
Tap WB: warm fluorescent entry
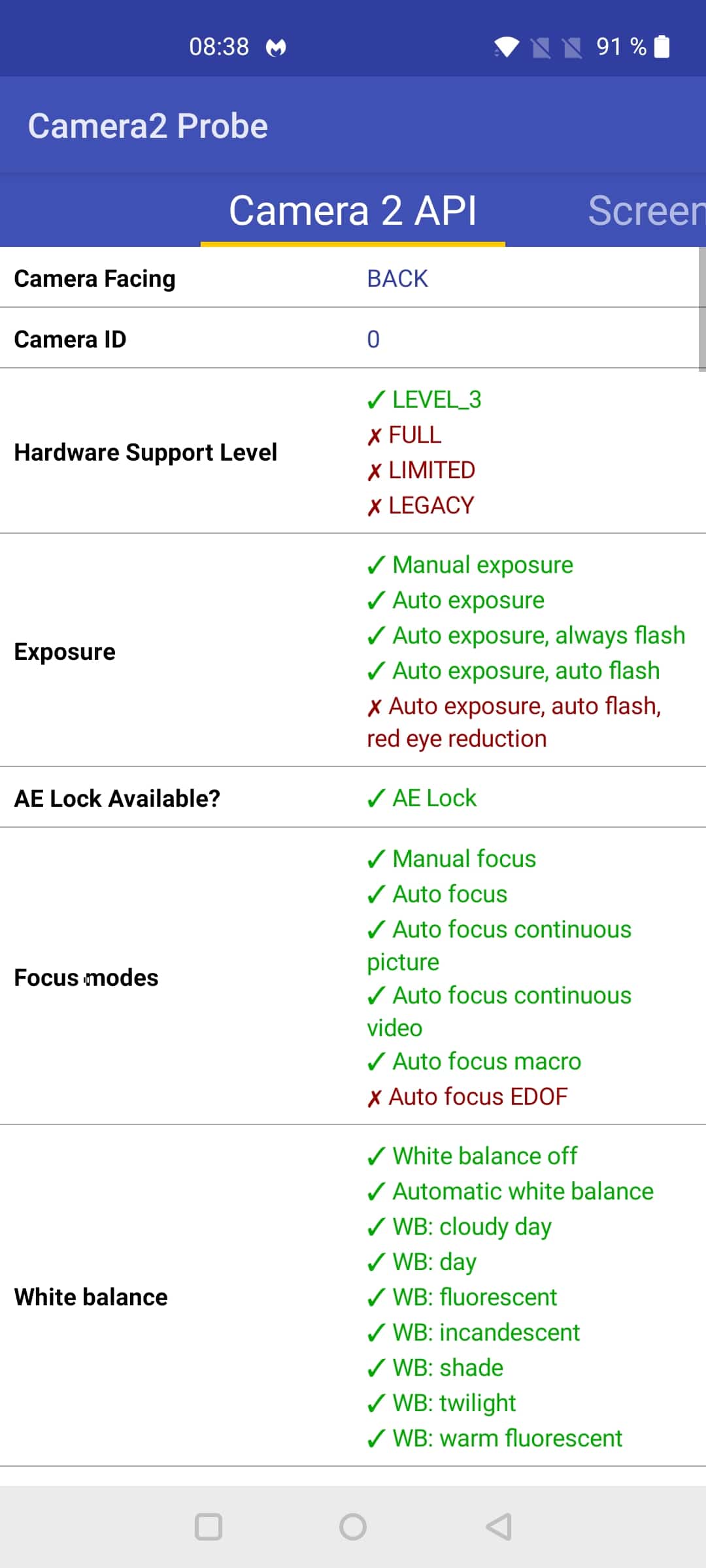click(x=495, y=1438)
